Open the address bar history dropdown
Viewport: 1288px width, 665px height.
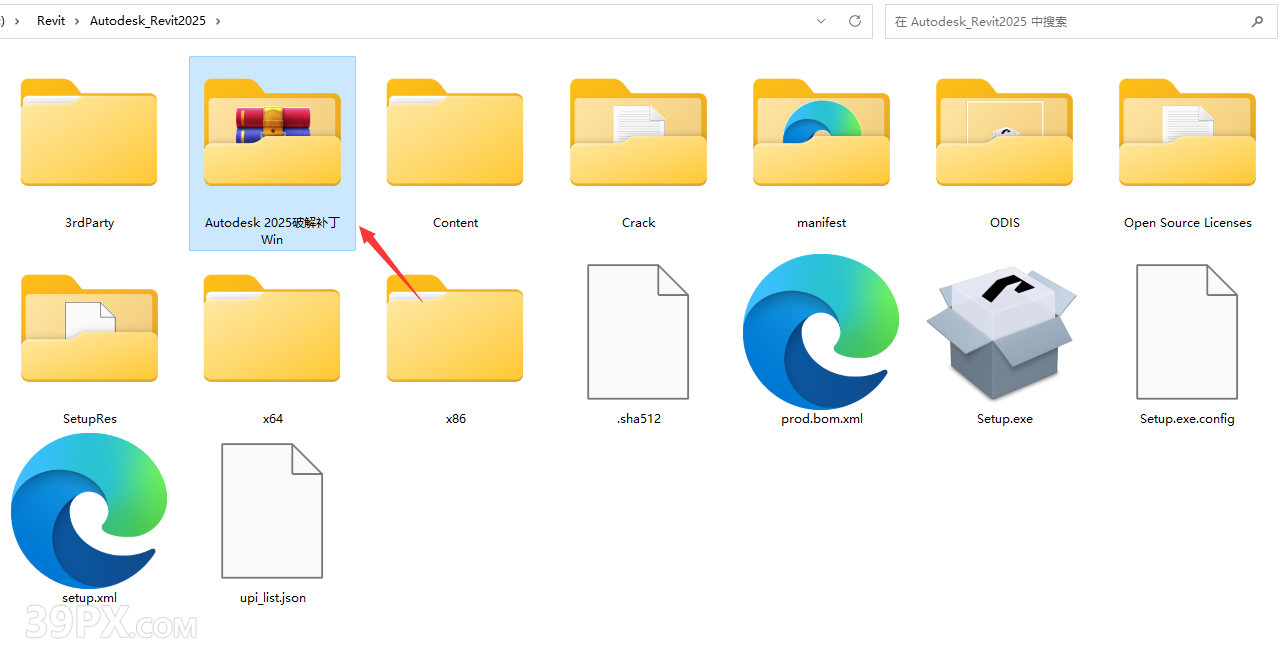821,20
